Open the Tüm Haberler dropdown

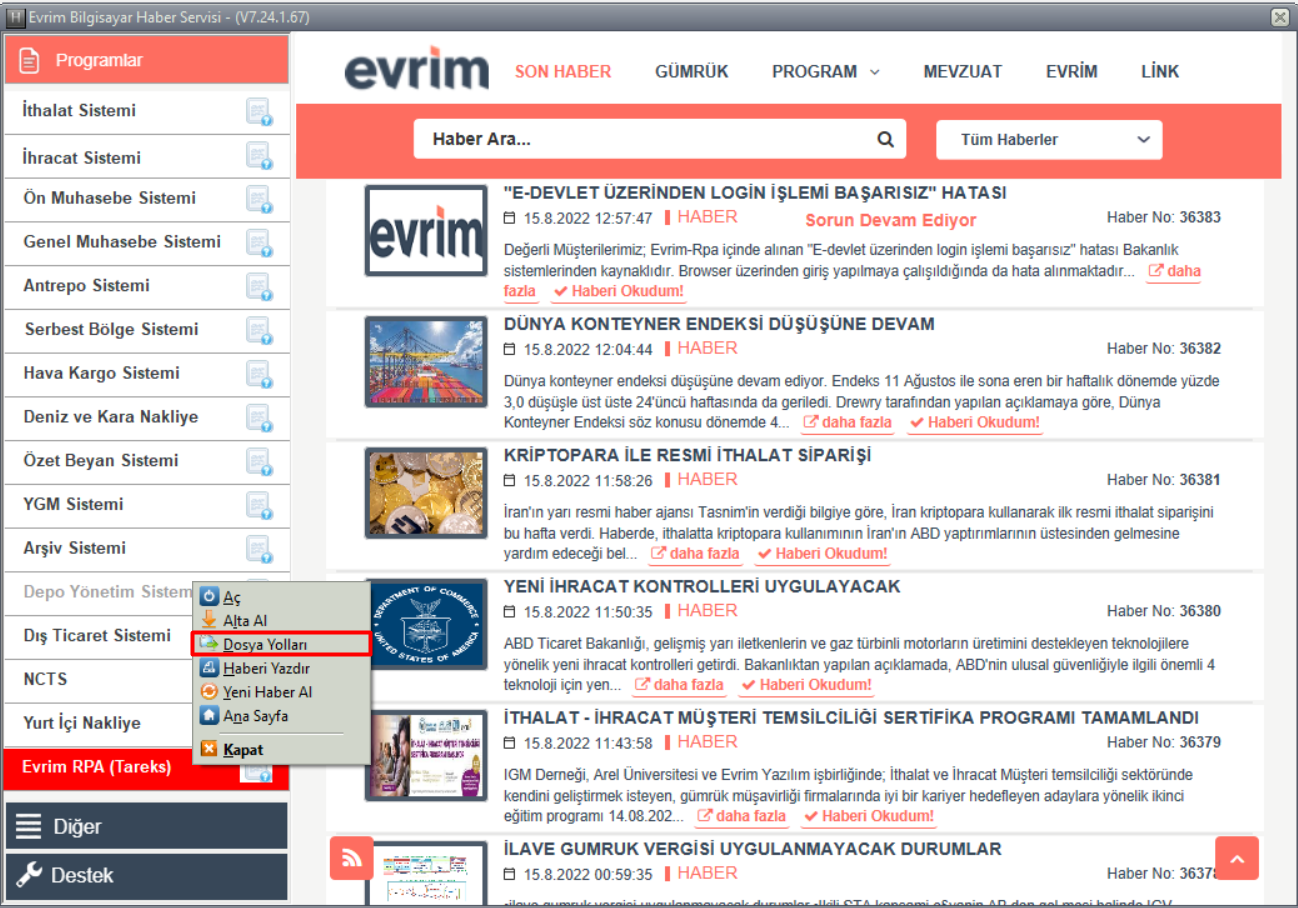(x=1049, y=140)
